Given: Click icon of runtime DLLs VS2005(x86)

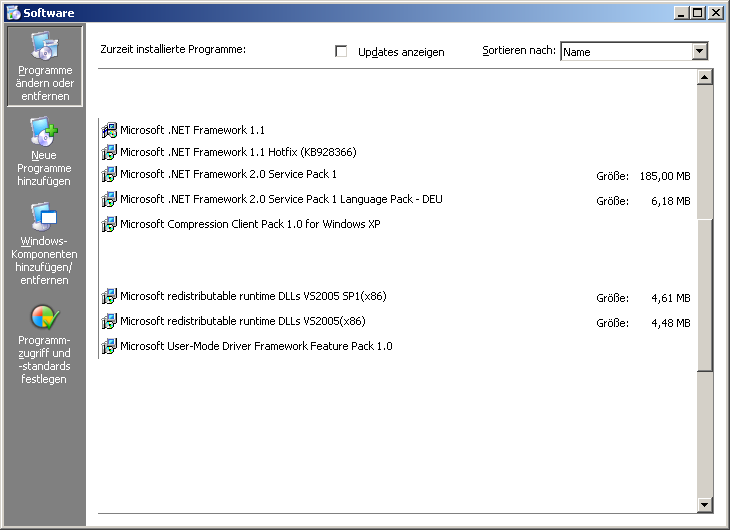Looking at the screenshot, I should coord(109,321).
